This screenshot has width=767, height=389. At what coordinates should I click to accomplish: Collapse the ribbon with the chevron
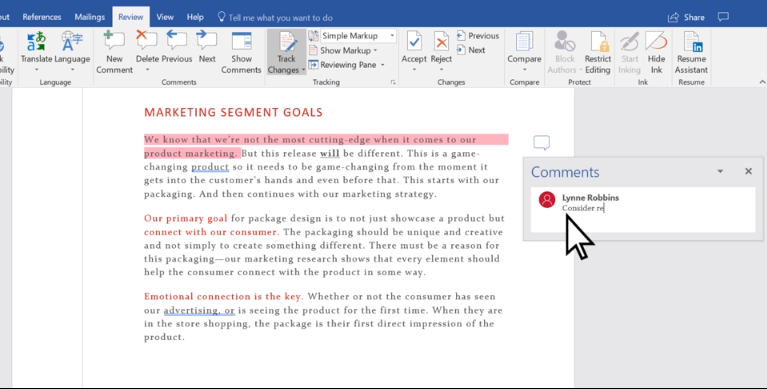[x=762, y=82]
